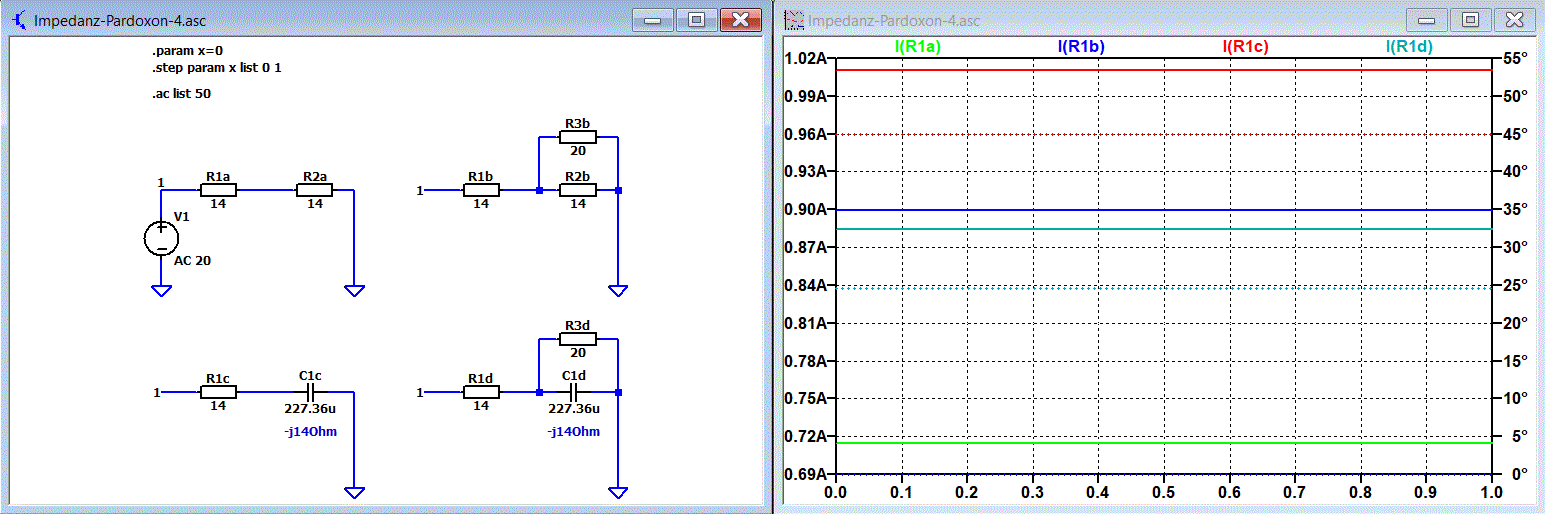1545x514 pixels.
Task: Click the -j14Ohm comment under C1d
Action: click(574, 432)
